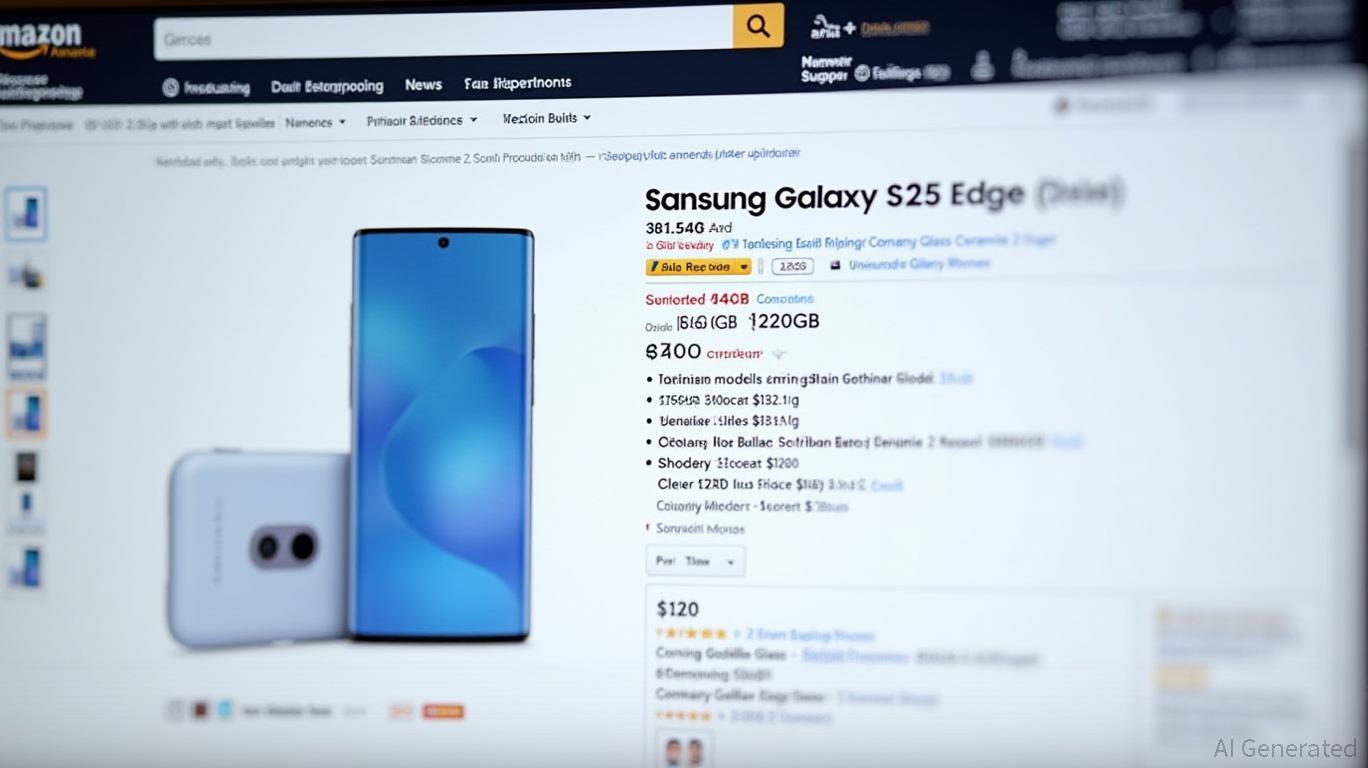Click the five-star rating below $120
The image size is (1368, 768).
[x=691, y=633]
